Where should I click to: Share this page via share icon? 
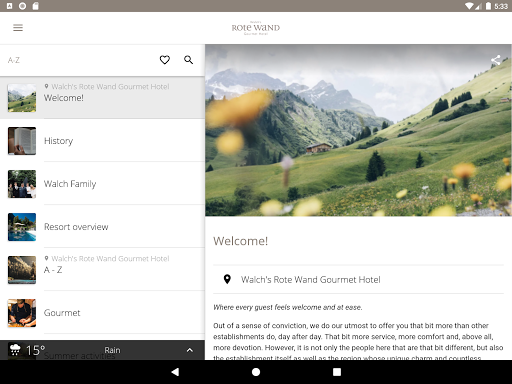496,60
